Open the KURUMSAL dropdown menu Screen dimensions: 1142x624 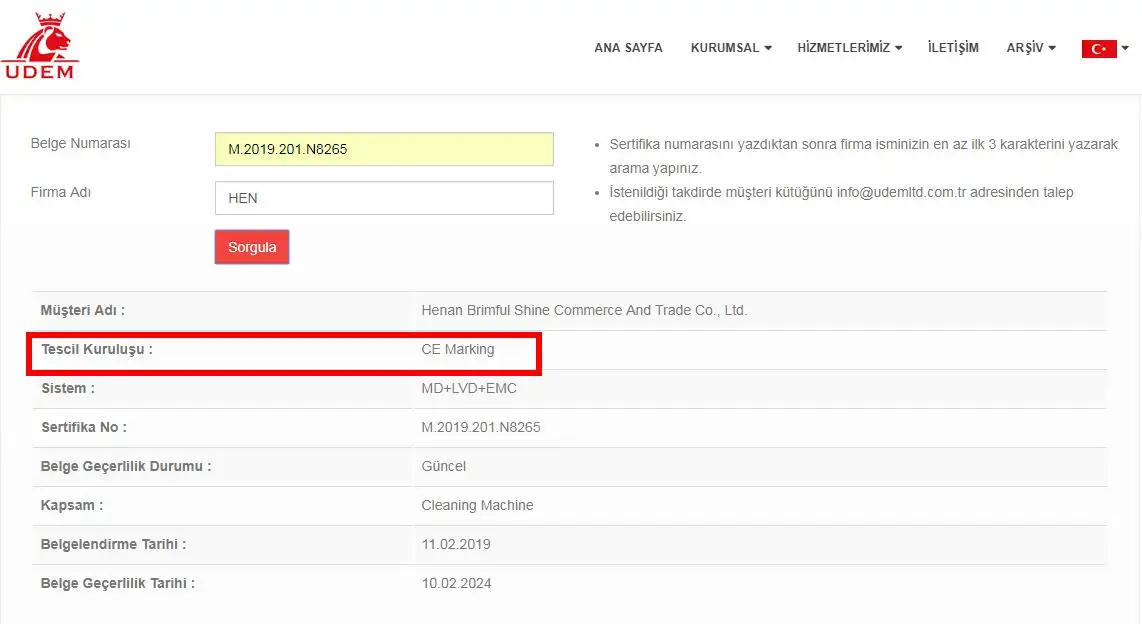pyautogui.click(x=730, y=48)
